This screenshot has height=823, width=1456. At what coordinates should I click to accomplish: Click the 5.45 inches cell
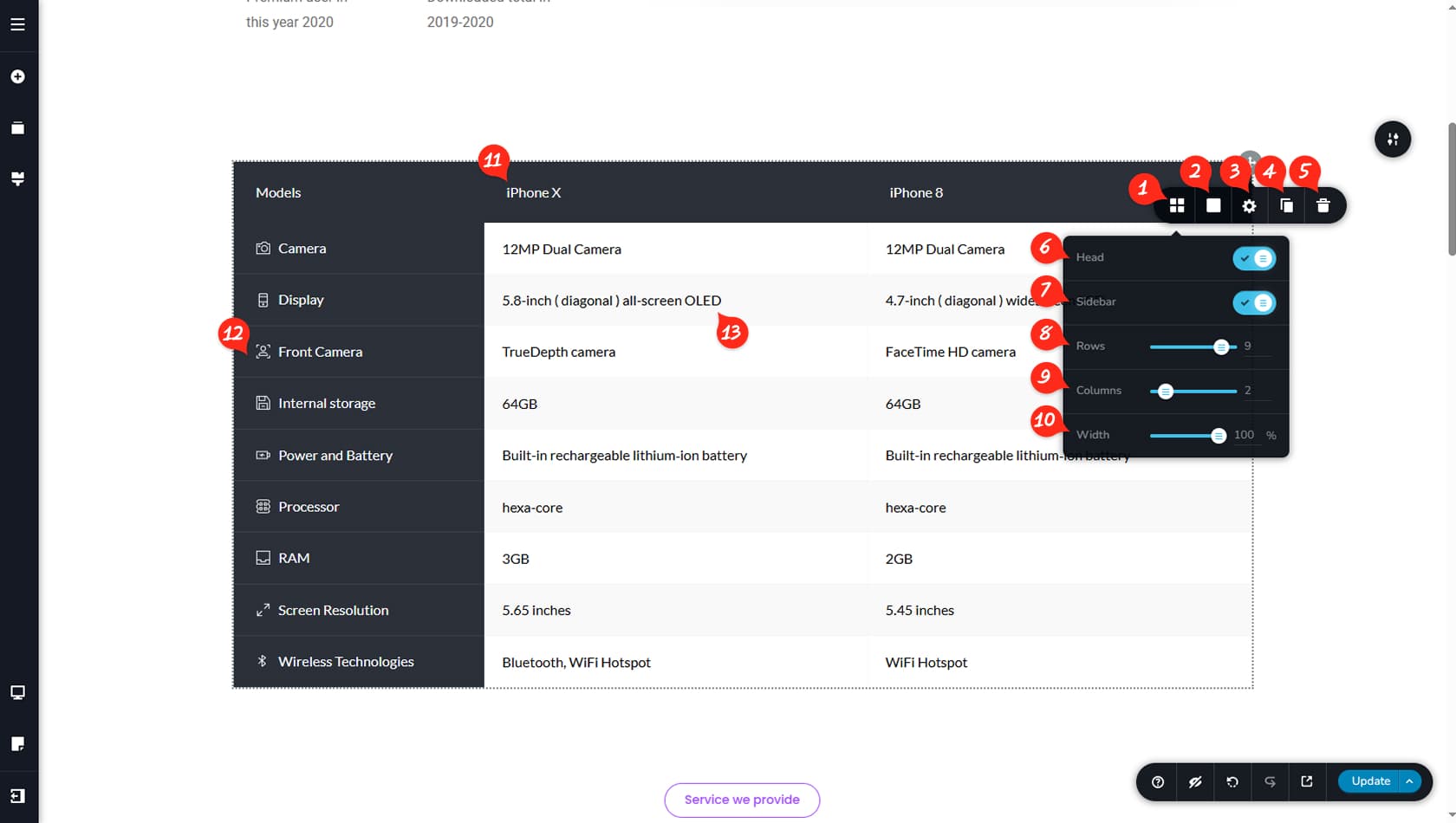pyautogui.click(x=1060, y=610)
